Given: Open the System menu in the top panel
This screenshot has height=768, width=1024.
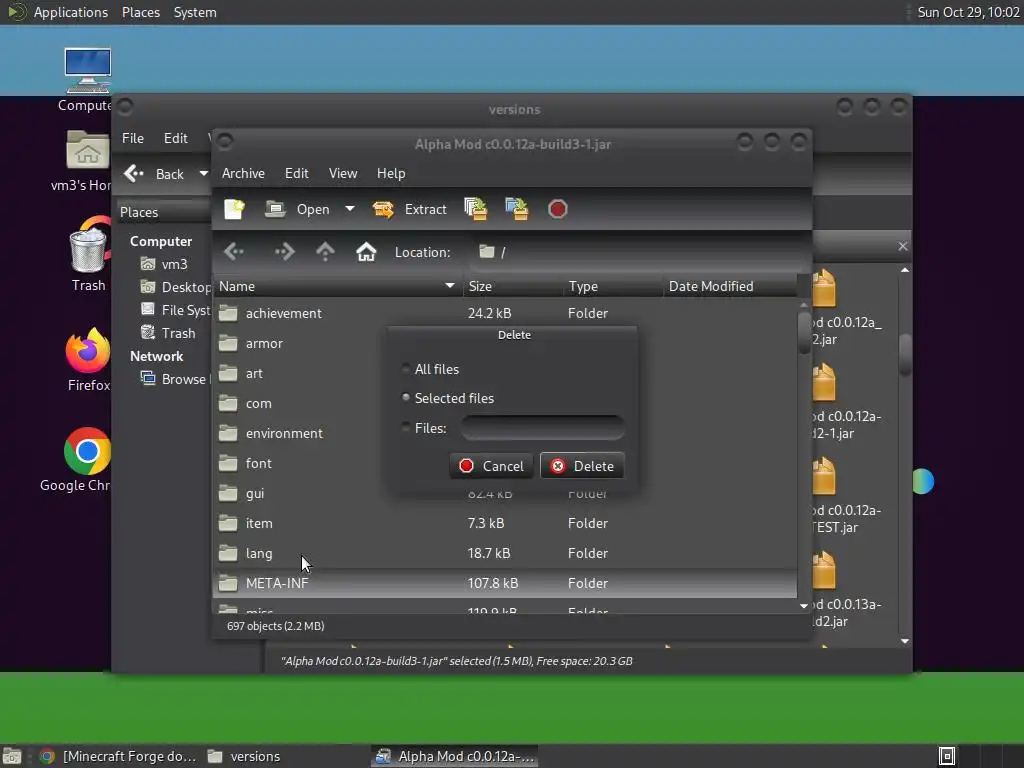Looking at the screenshot, I should pos(195,12).
